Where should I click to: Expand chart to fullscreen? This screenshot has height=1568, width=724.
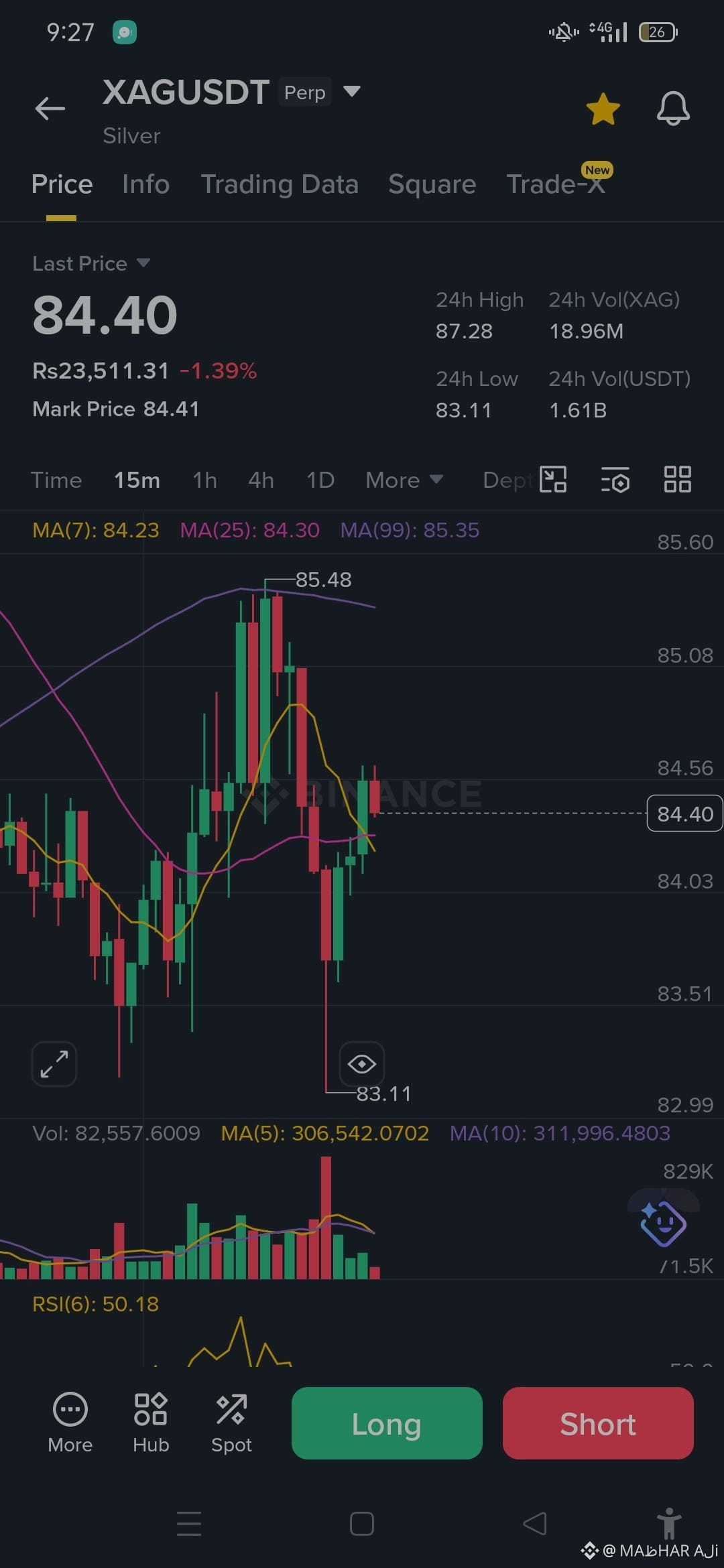(54, 1064)
